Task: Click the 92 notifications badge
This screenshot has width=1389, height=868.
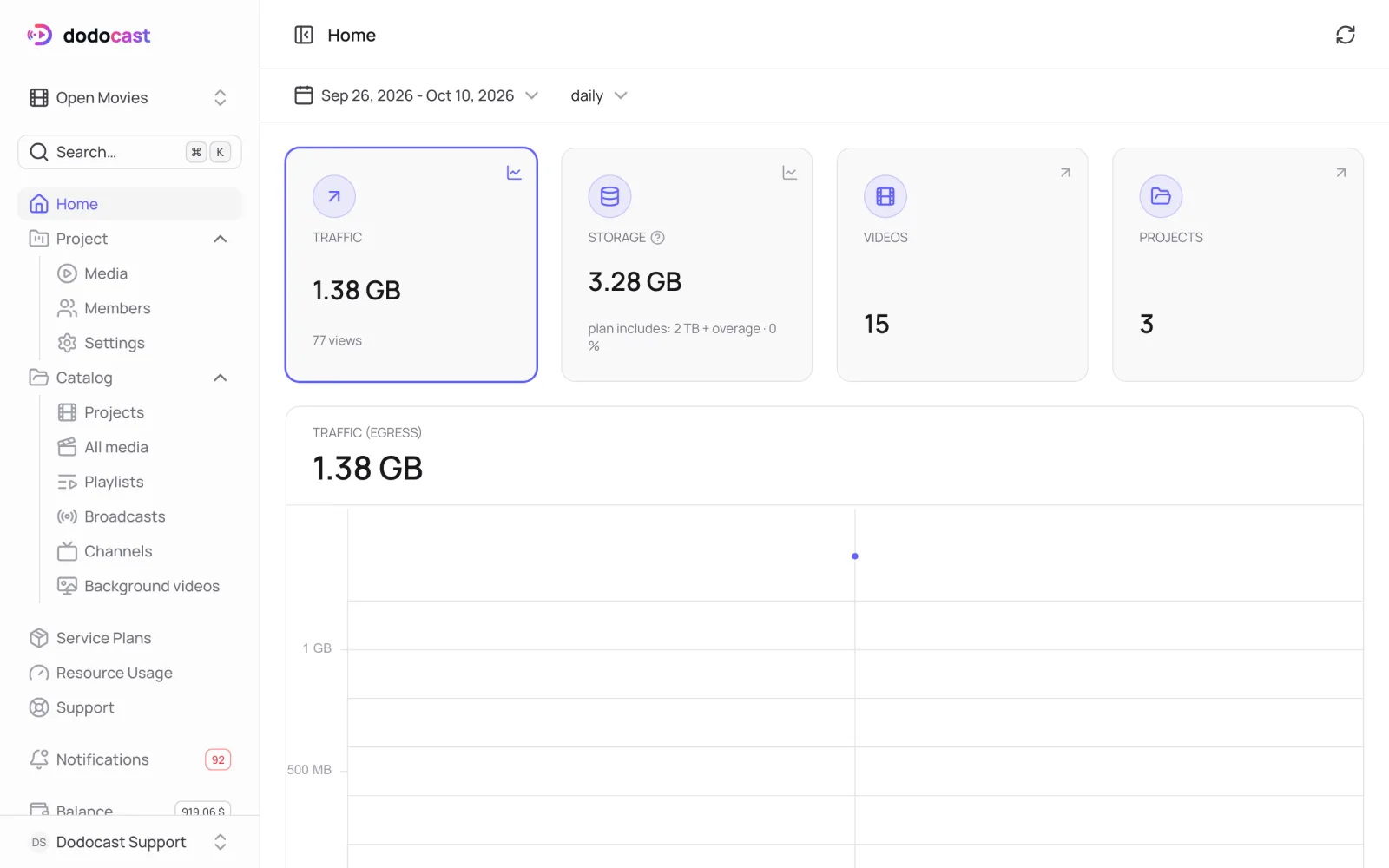Action: coord(218,759)
